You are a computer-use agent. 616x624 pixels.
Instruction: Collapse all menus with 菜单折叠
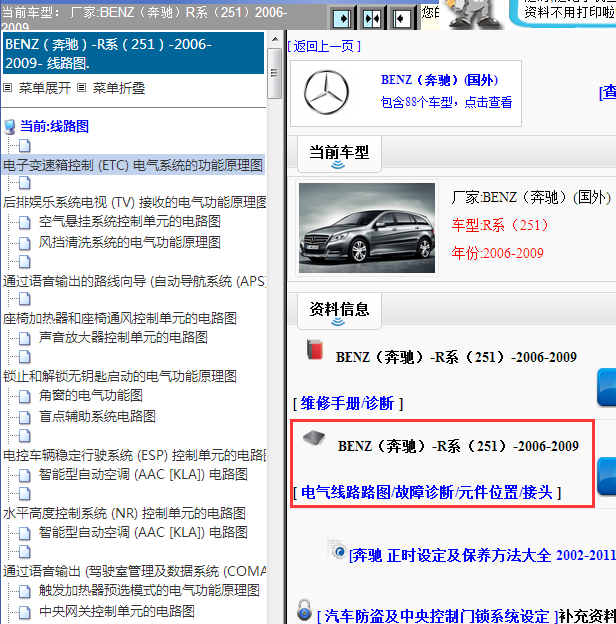tap(119, 88)
